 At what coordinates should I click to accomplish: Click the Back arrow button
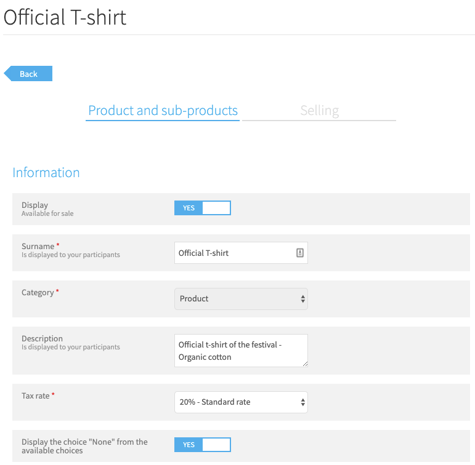point(28,74)
